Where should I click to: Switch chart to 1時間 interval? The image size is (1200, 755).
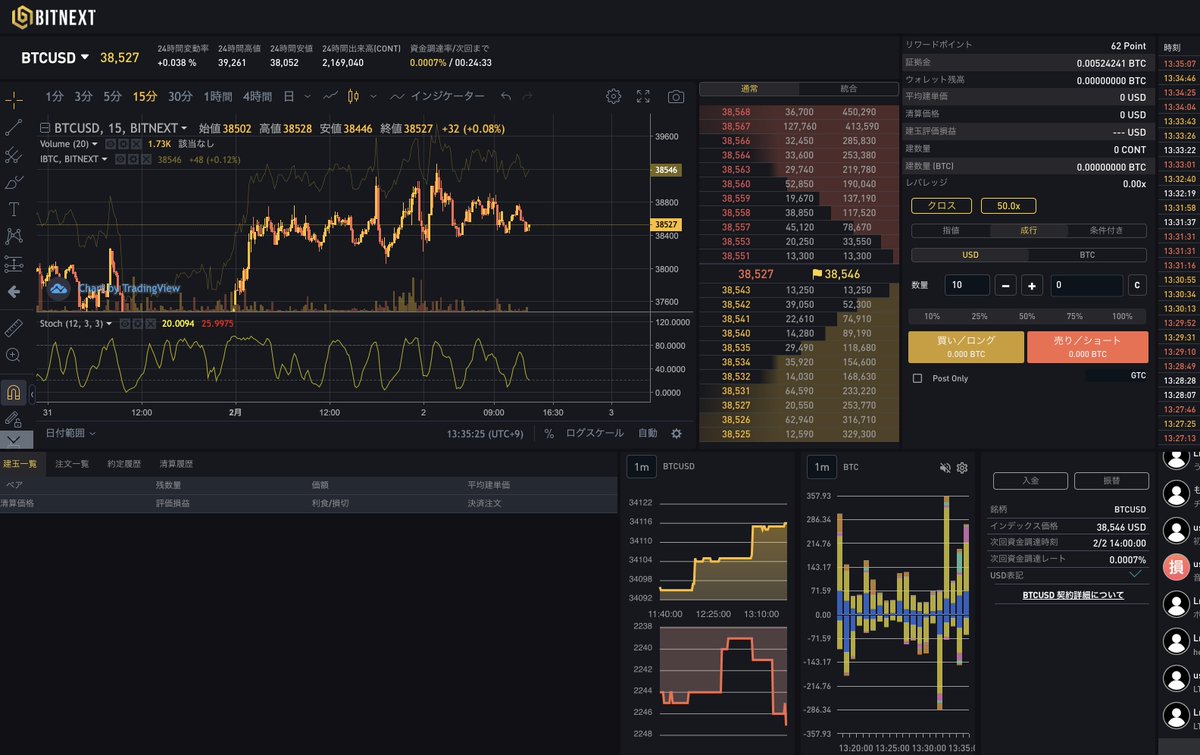coord(217,96)
